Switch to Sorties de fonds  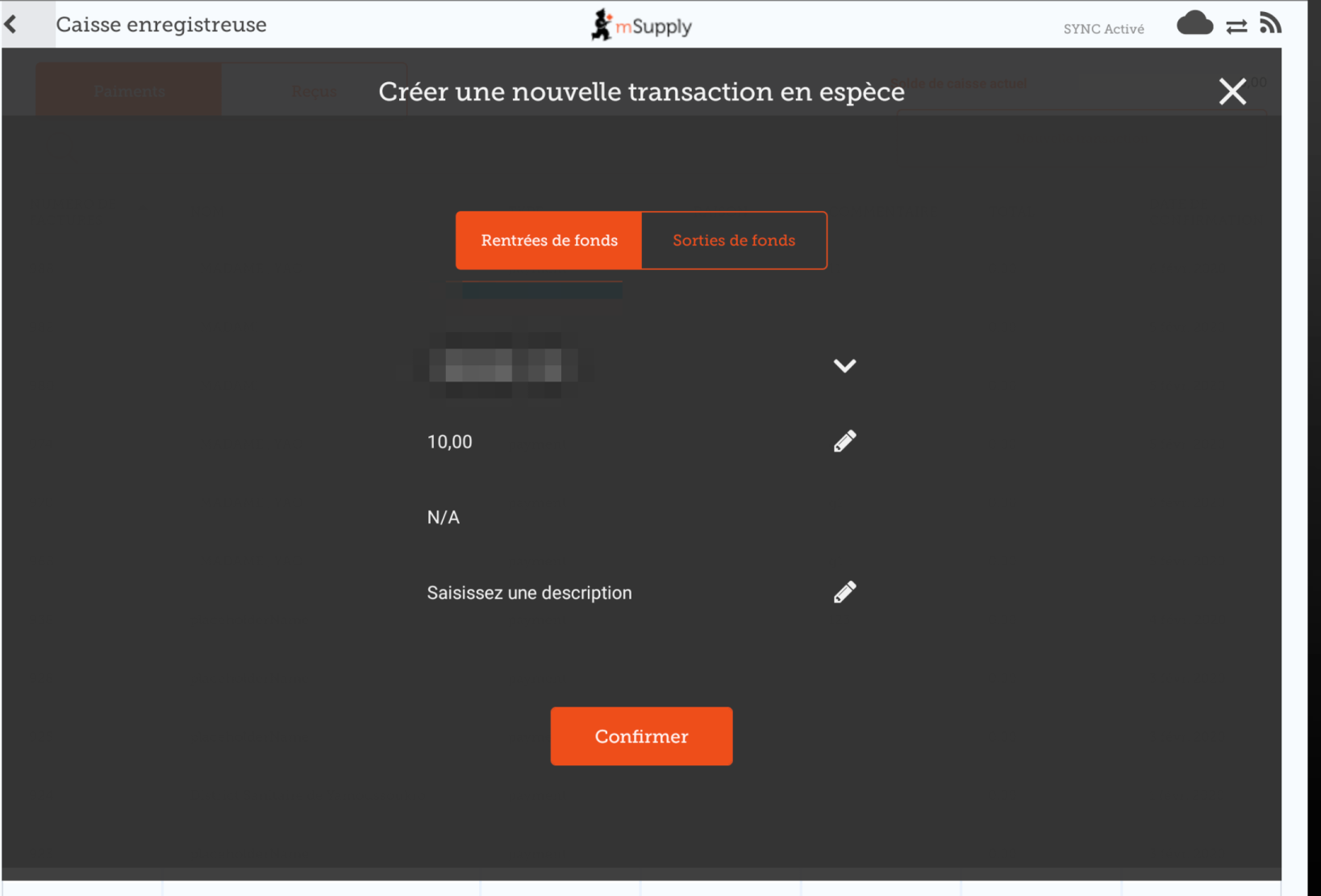pyautogui.click(x=734, y=240)
